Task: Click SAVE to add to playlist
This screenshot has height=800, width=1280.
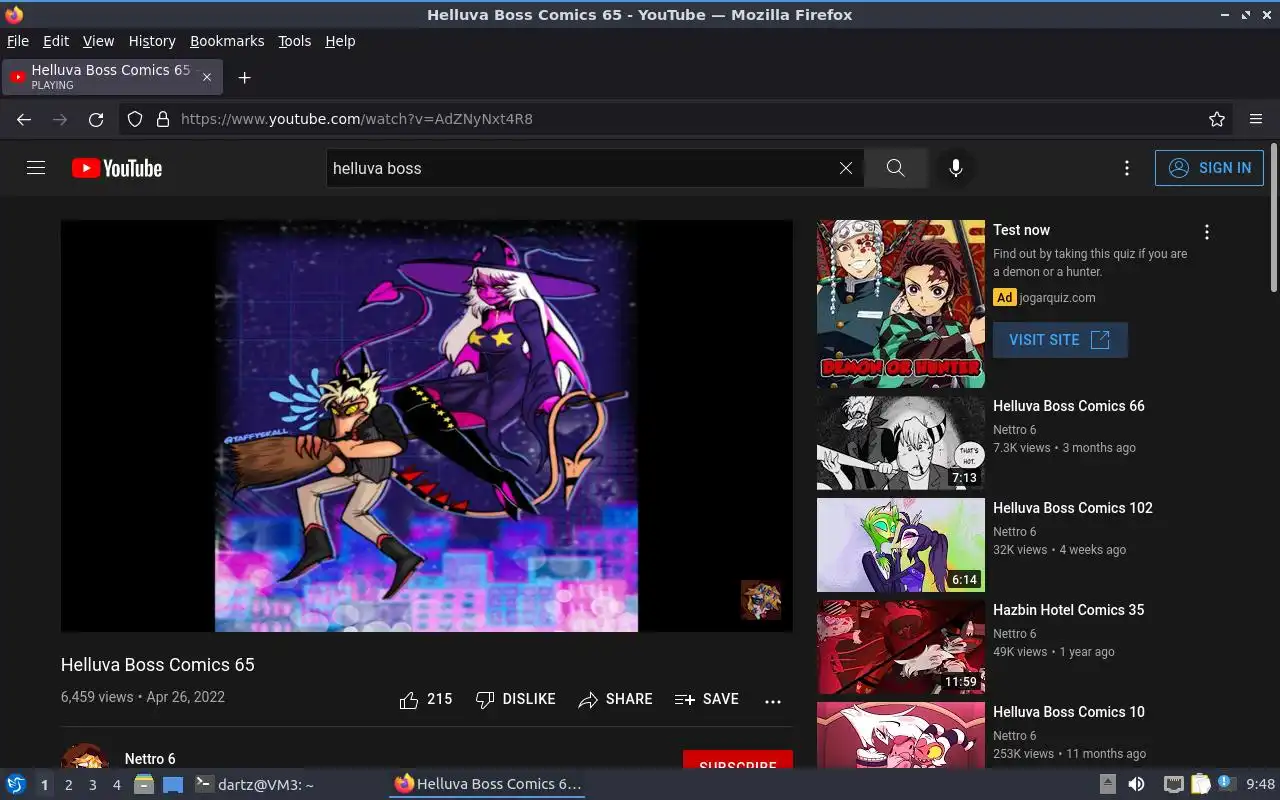Action: [706, 700]
